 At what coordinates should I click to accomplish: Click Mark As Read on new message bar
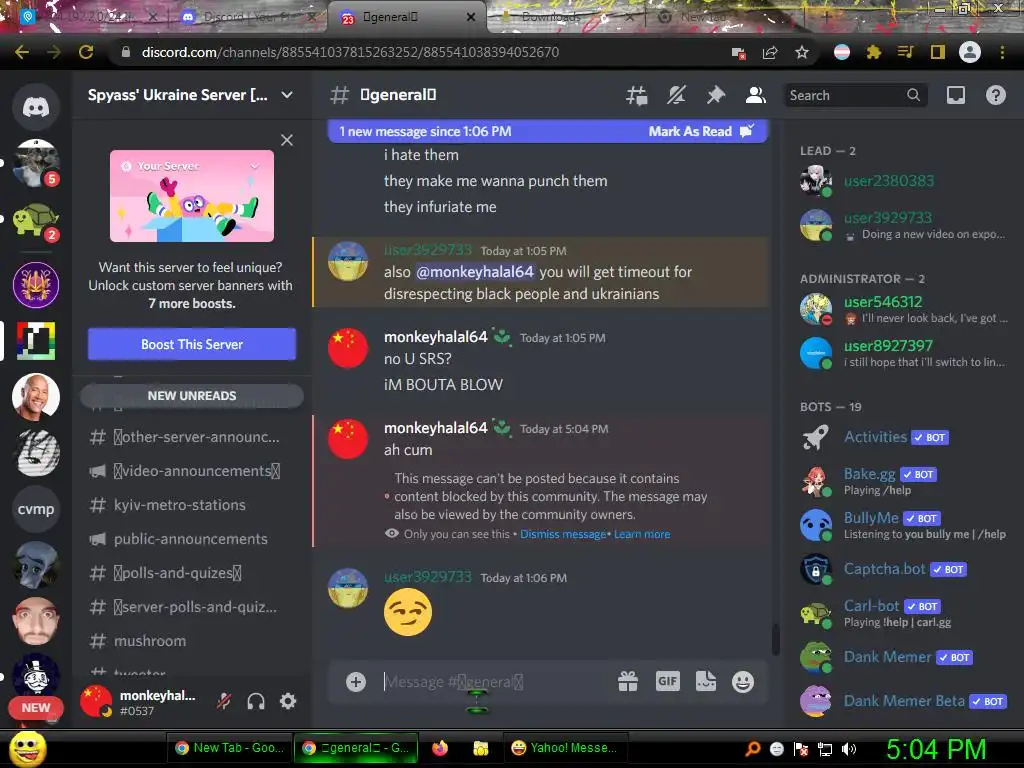[701, 131]
